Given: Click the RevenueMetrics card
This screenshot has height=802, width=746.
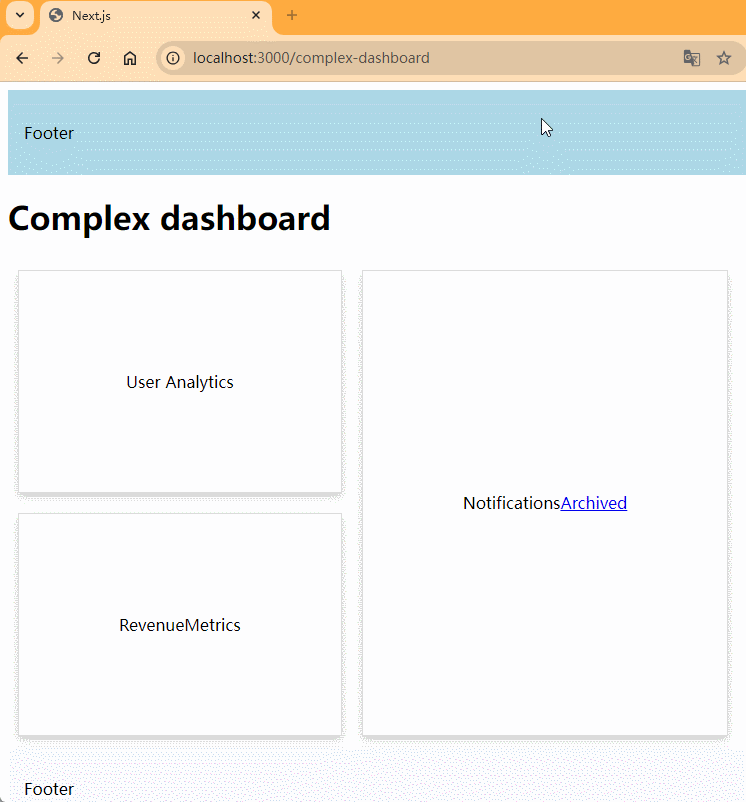Looking at the screenshot, I should pyautogui.click(x=180, y=625).
